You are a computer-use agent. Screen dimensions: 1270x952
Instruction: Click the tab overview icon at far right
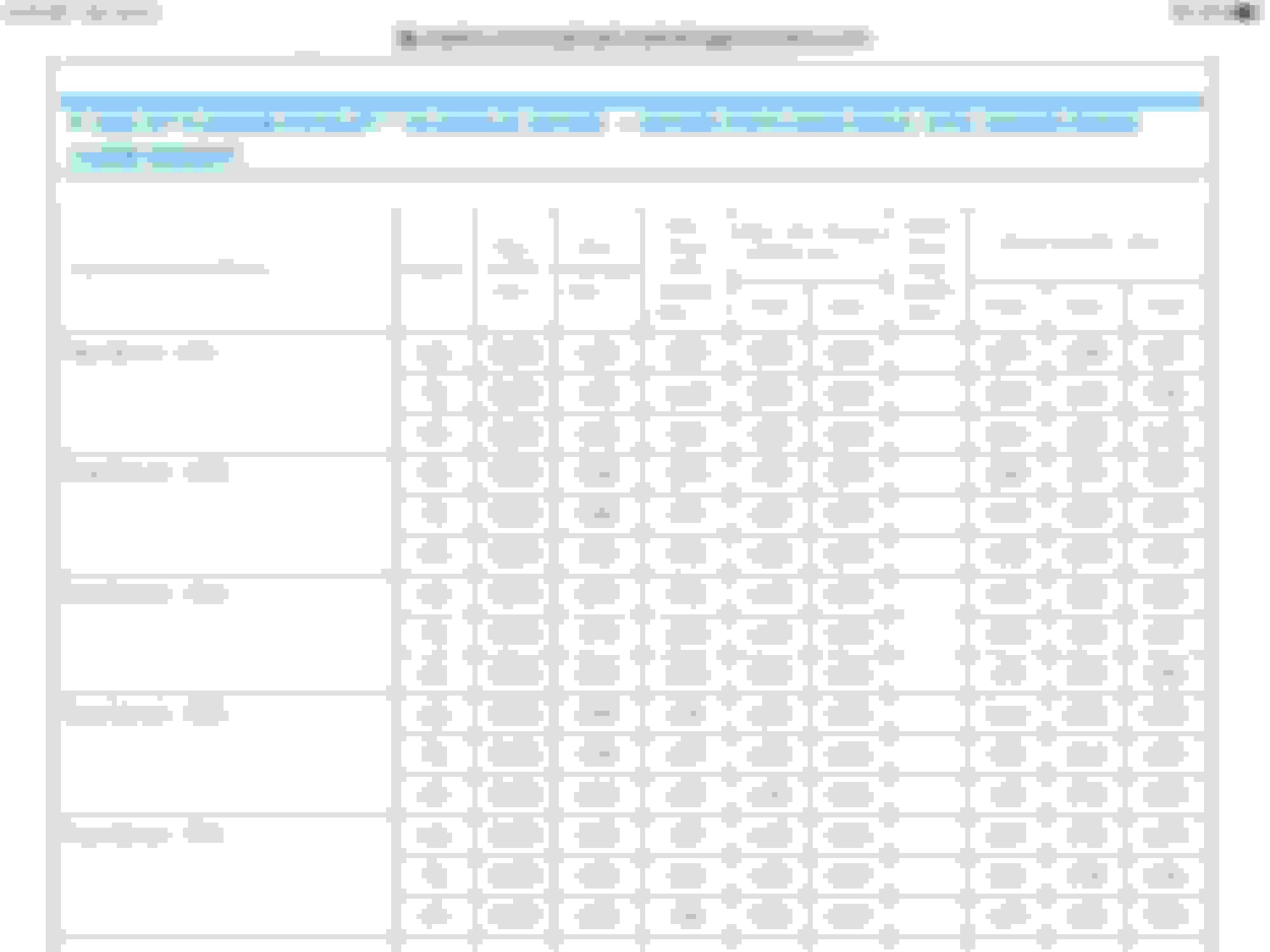click(x=1243, y=11)
